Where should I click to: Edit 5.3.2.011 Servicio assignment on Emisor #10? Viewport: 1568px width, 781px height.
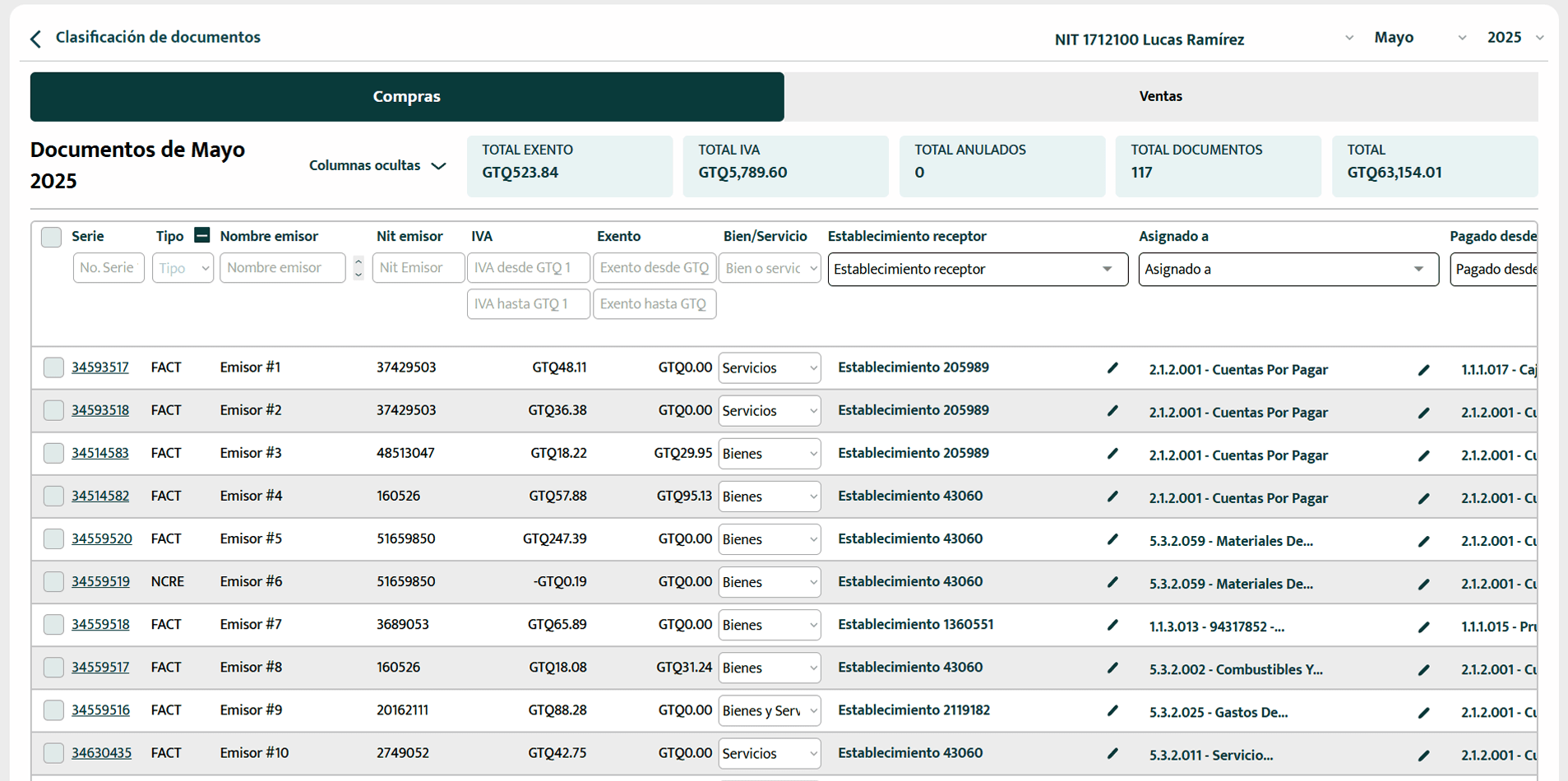[1424, 755]
